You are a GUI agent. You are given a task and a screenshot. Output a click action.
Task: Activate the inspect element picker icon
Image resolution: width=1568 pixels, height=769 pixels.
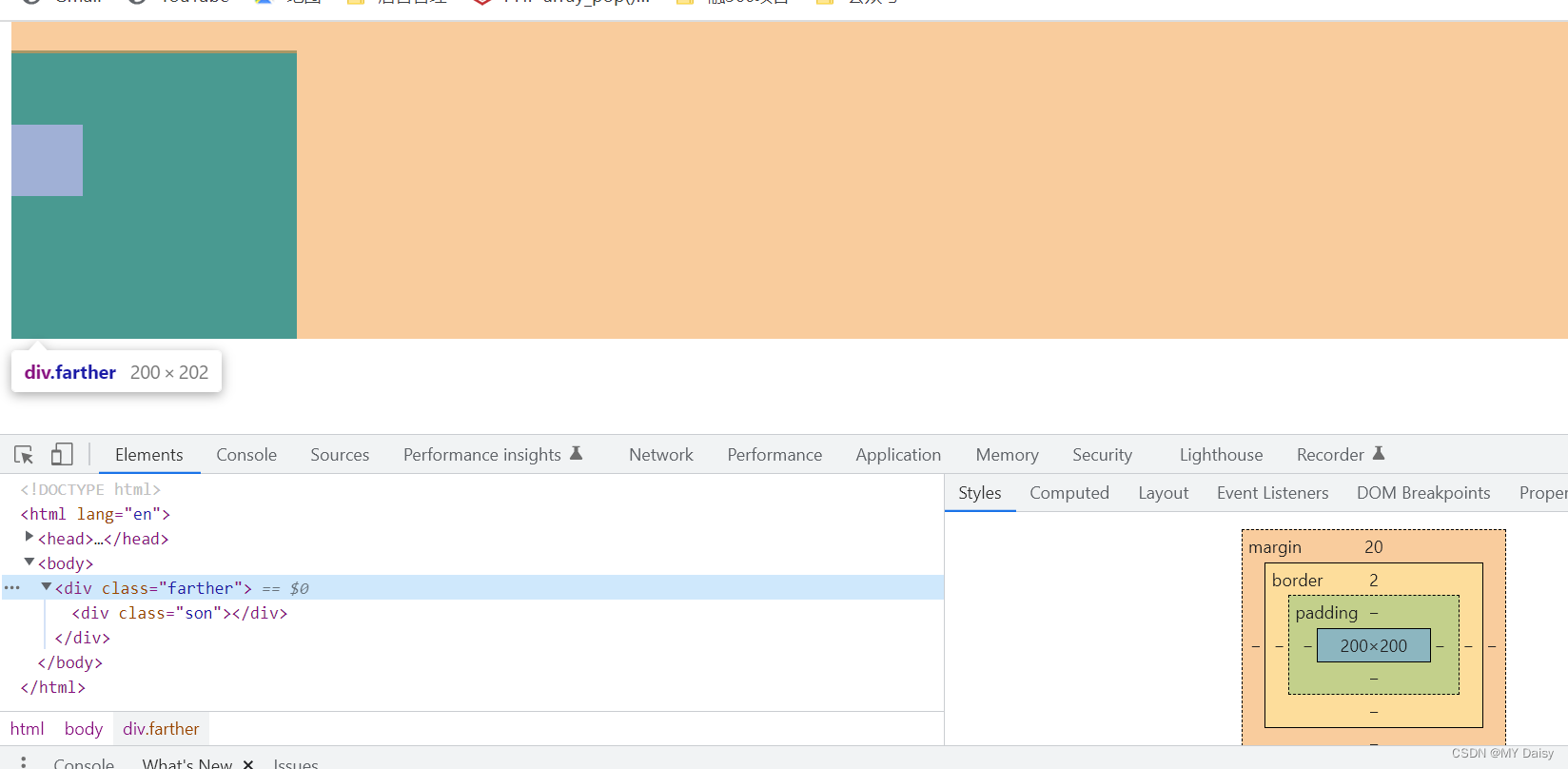point(24,455)
